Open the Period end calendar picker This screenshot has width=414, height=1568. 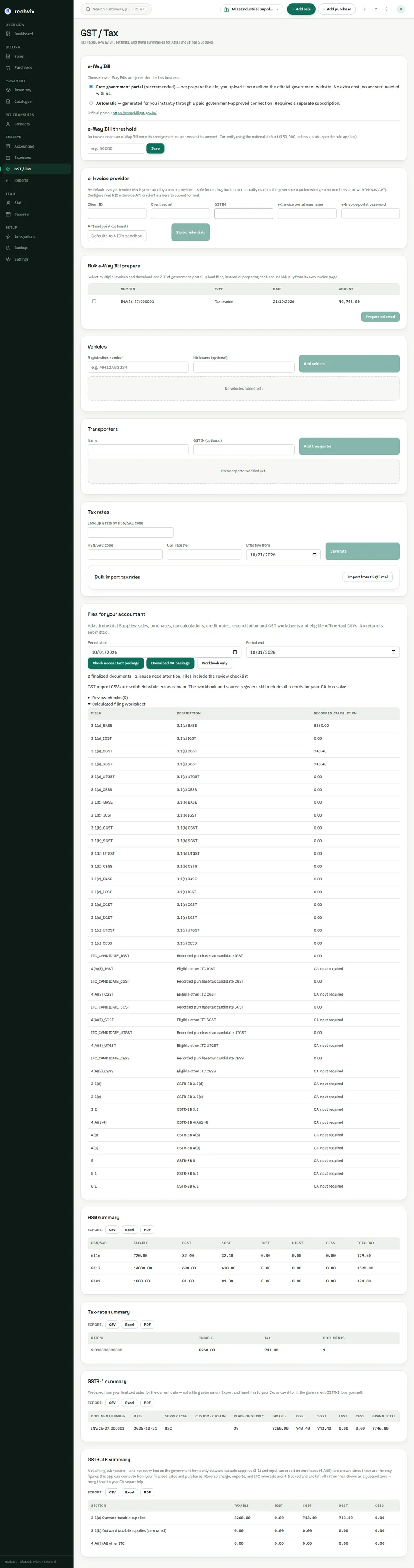[x=393, y=652]
